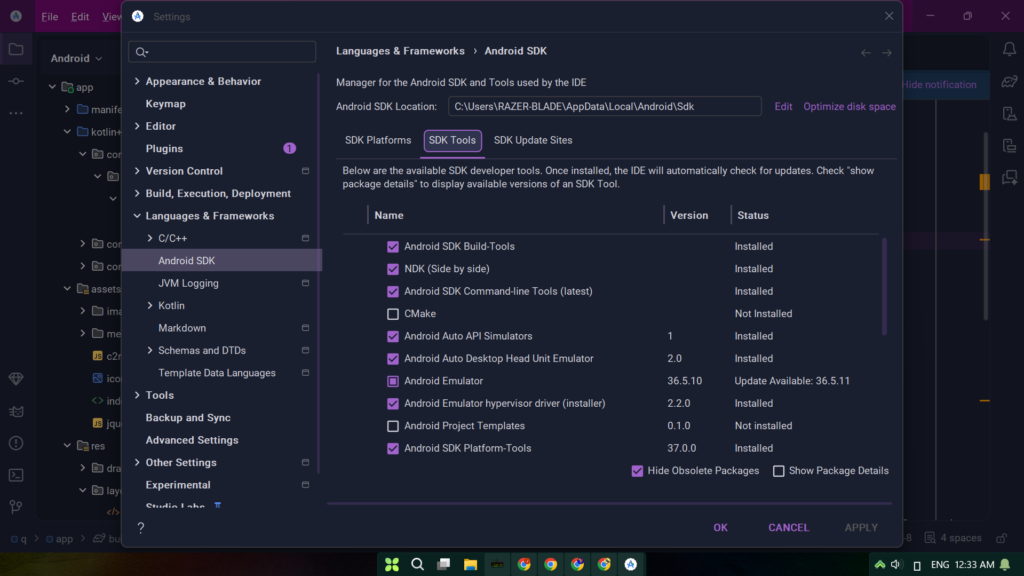Focus the Settings search field

pyautogui.click(x=222, y=52)
